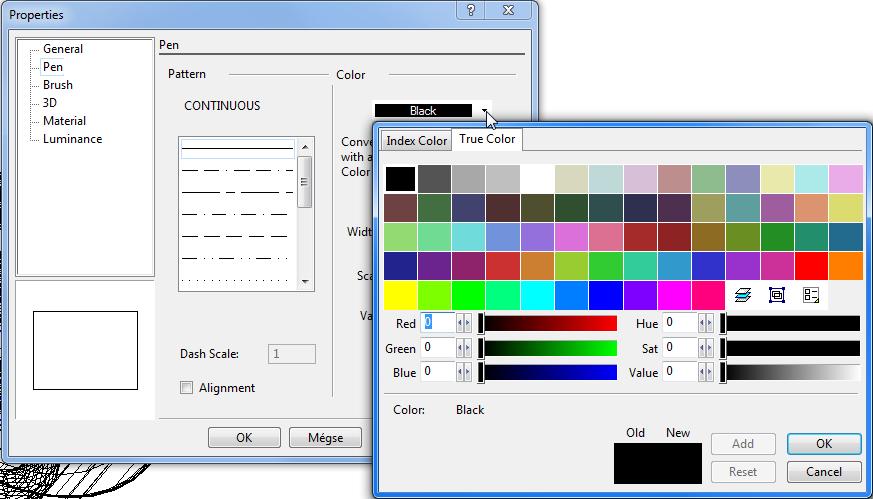
Task: Click the Blue gradient slider
Action: pyautogui.click(x=548, y=372)
